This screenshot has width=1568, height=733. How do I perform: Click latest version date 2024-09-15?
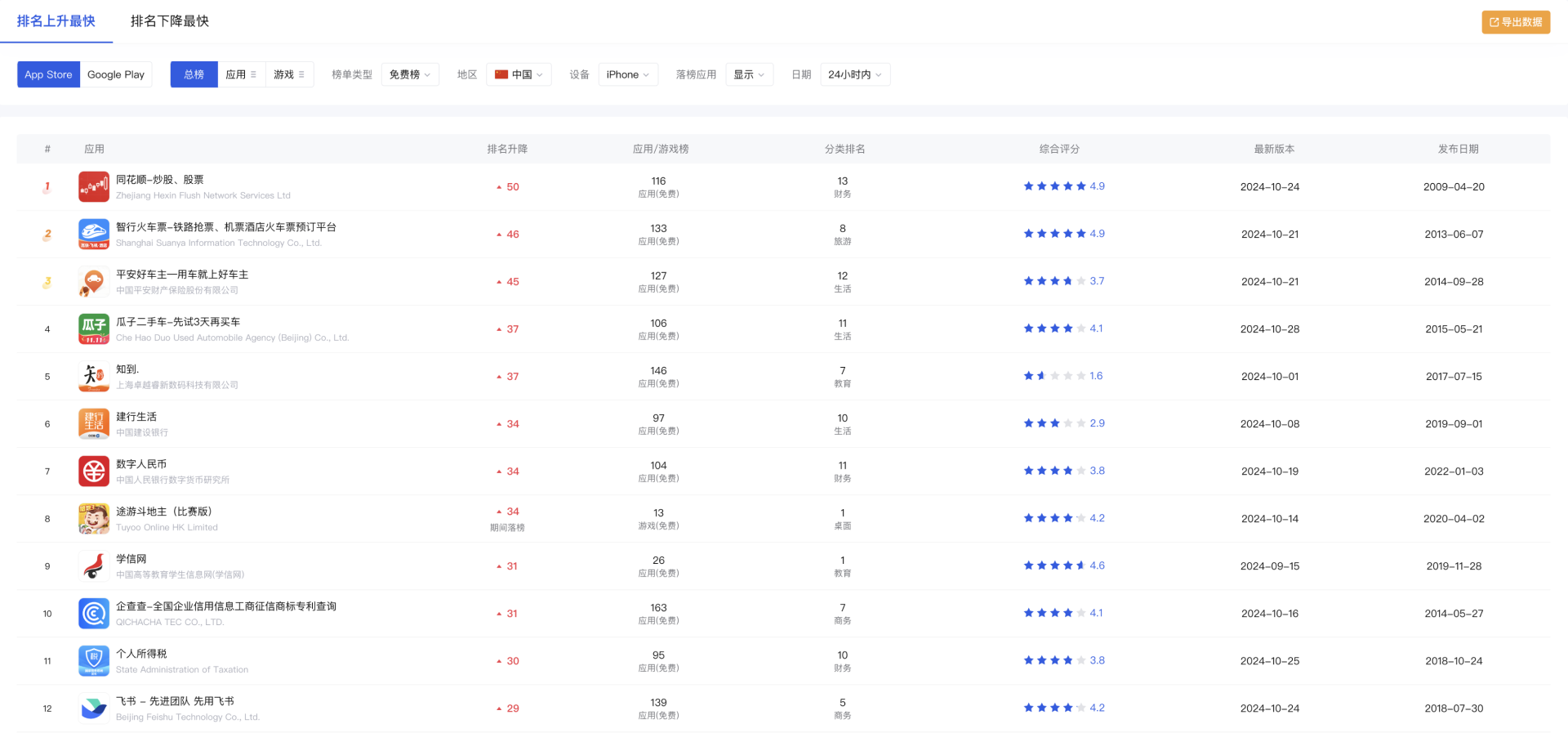(1270, 566)
